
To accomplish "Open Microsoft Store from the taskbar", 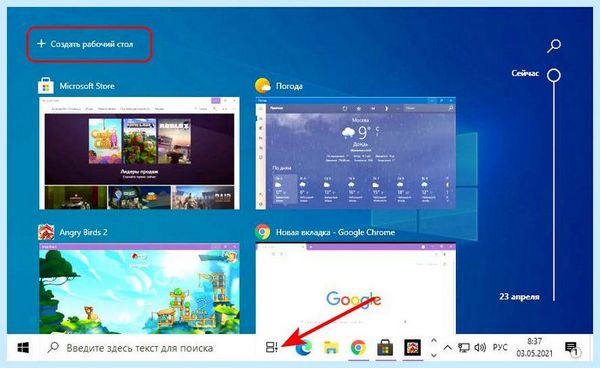I will click(385, 348).
